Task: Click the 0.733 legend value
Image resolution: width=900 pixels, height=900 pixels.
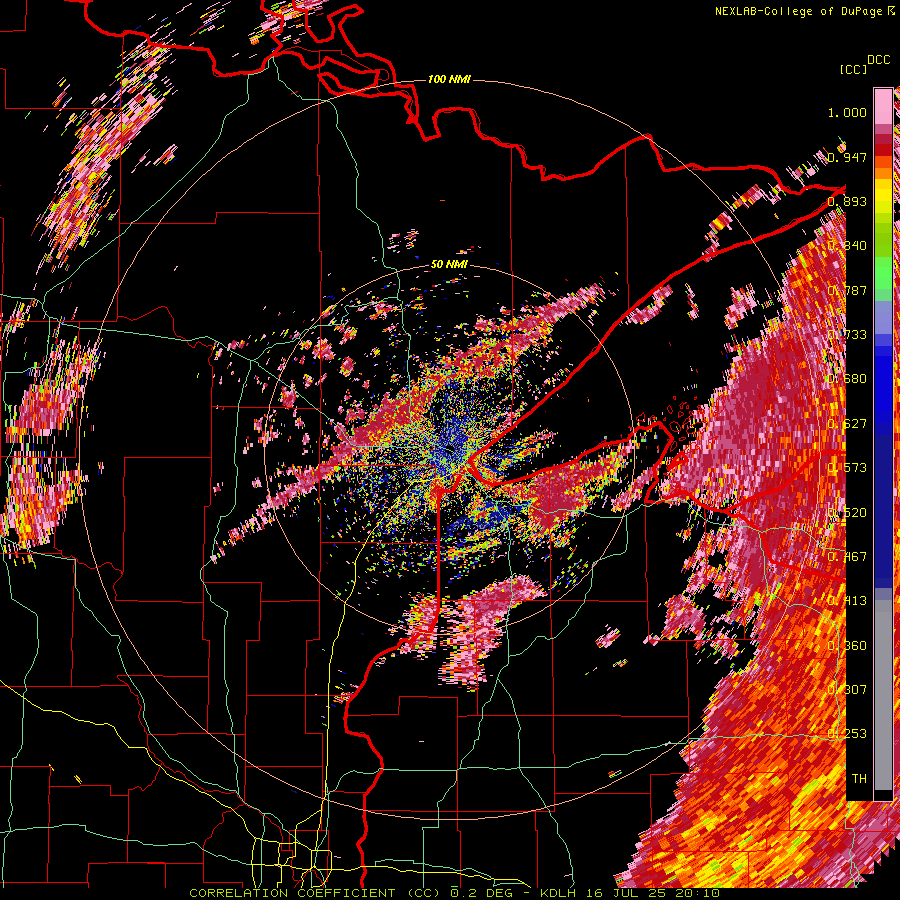Action: (847, 335)
